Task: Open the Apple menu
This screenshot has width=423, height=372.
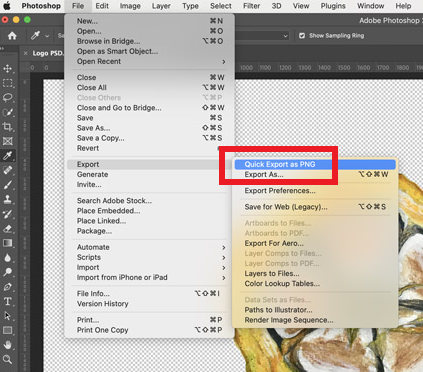Action: (x=7, y=6)
